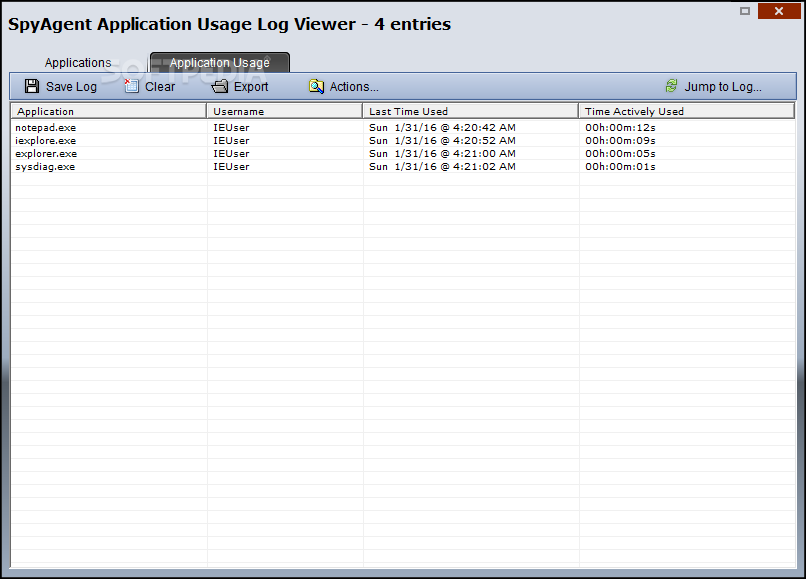The image size is (806, 579).
Task: Click the Actions magnifier icon
Action: click(316, 86)
